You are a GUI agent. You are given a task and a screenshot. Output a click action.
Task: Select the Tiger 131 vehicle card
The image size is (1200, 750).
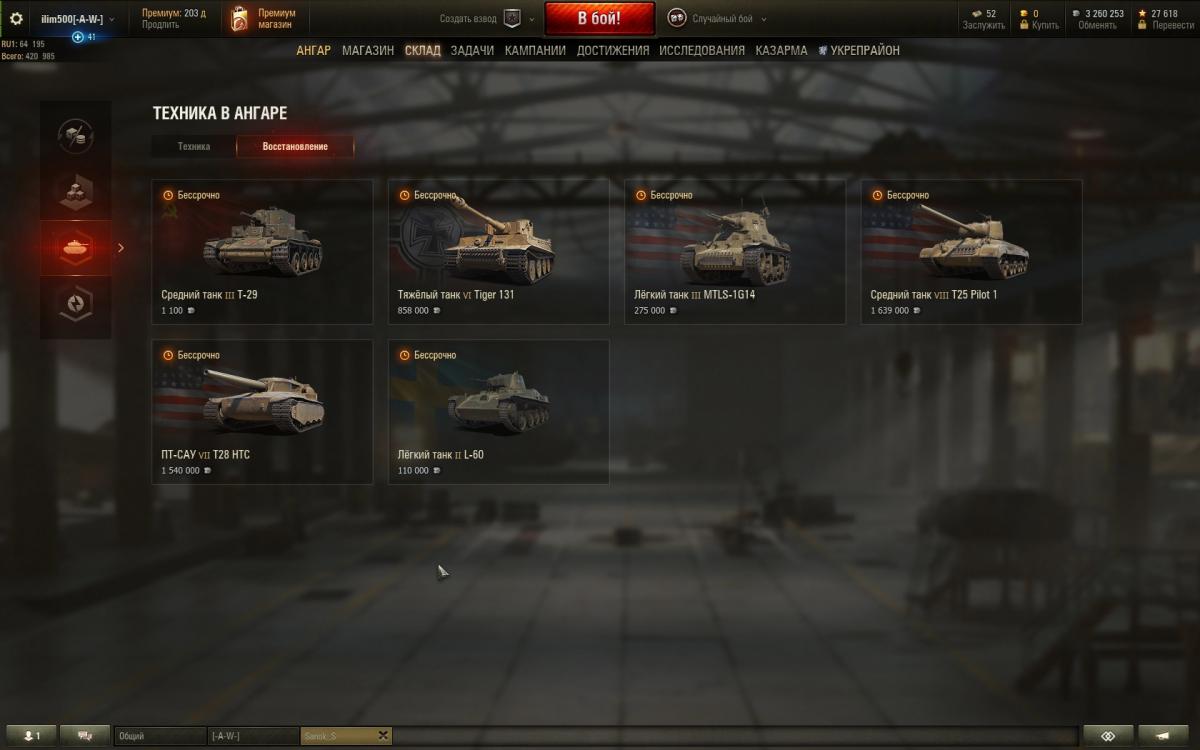pos(498,251)
